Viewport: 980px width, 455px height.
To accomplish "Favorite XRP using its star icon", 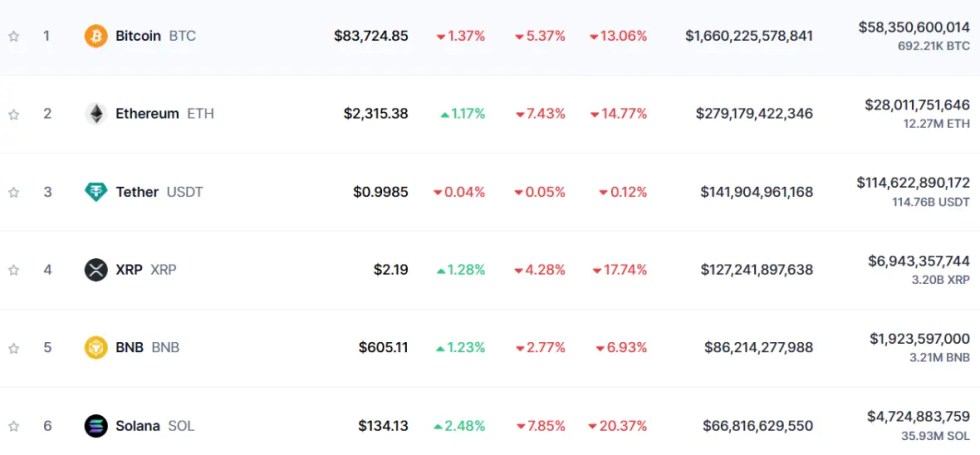I will coord(14,270).
